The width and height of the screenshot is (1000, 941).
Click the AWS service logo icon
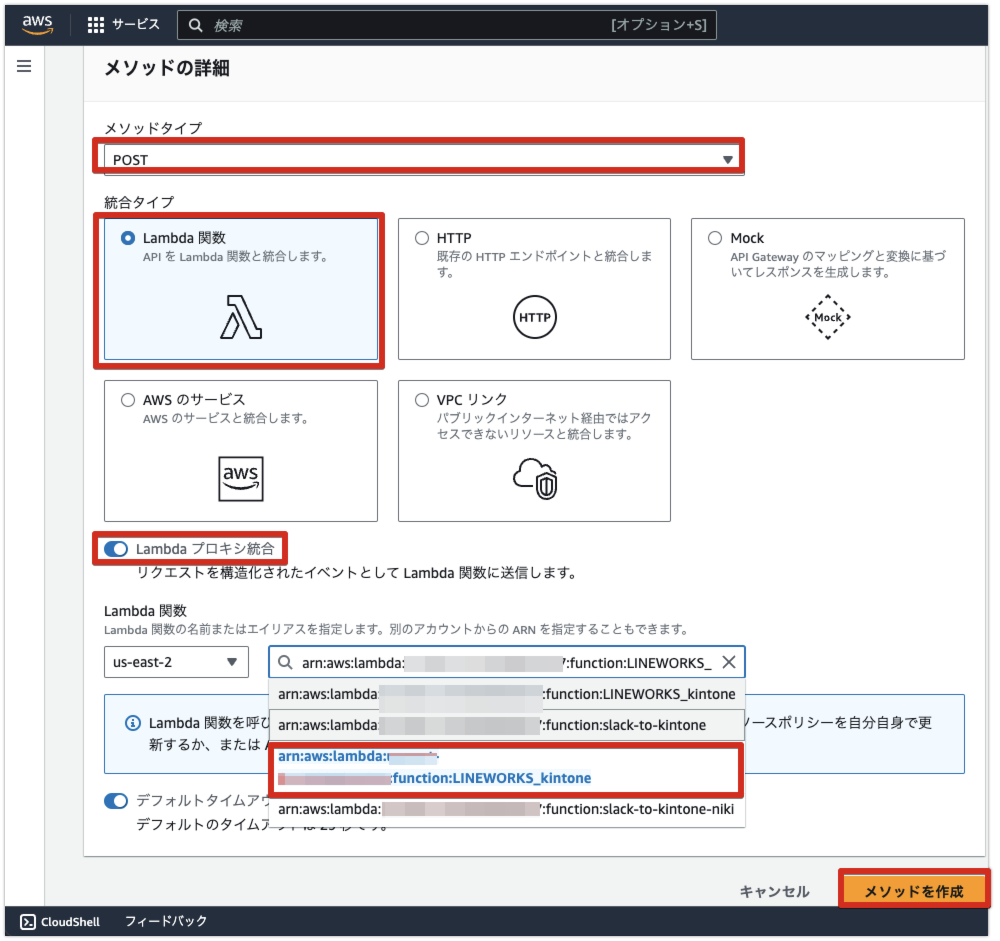[241, 478]
